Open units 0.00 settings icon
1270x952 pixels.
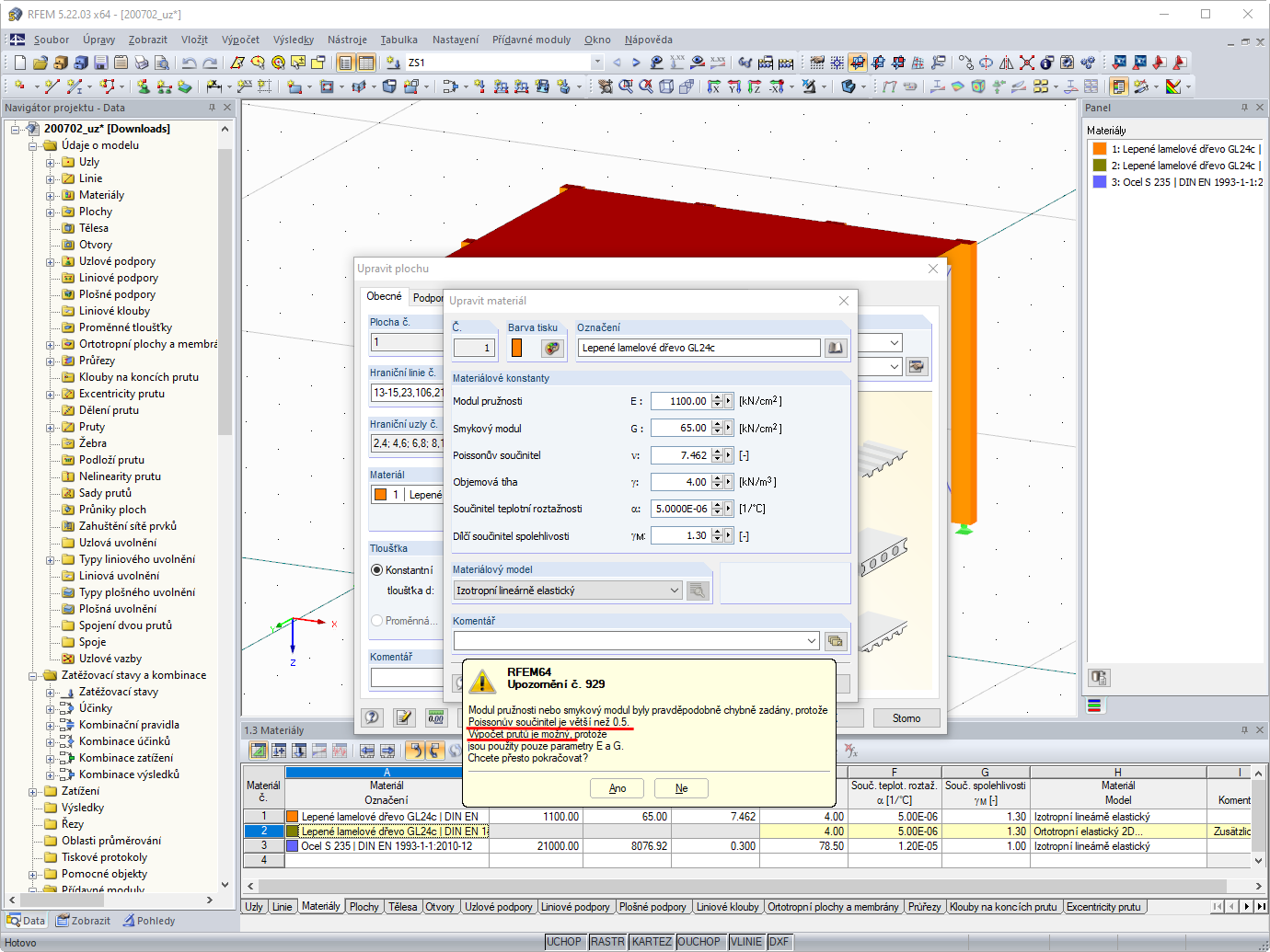click(x=436, y=717)
